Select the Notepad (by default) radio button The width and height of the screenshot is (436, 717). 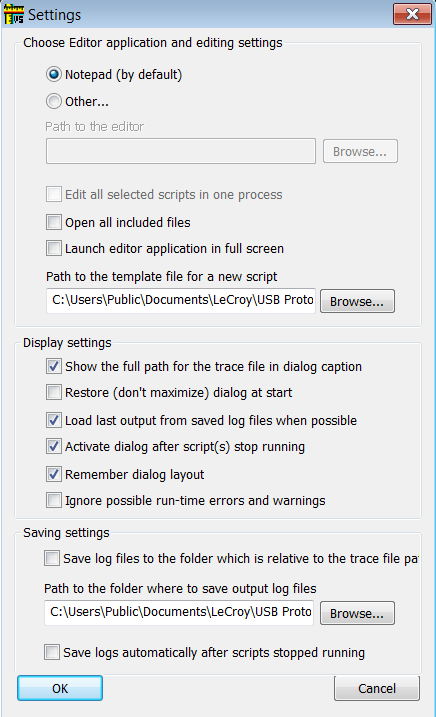(x=54, y=74)
